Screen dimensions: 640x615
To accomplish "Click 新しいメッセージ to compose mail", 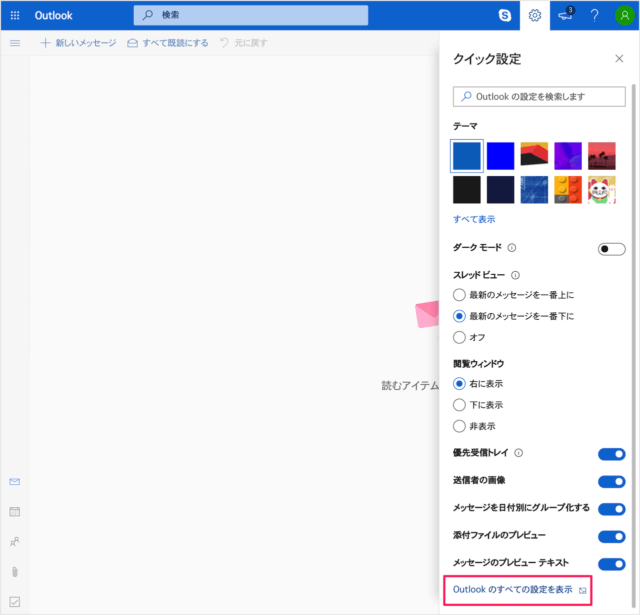I will tap(78, 43).
